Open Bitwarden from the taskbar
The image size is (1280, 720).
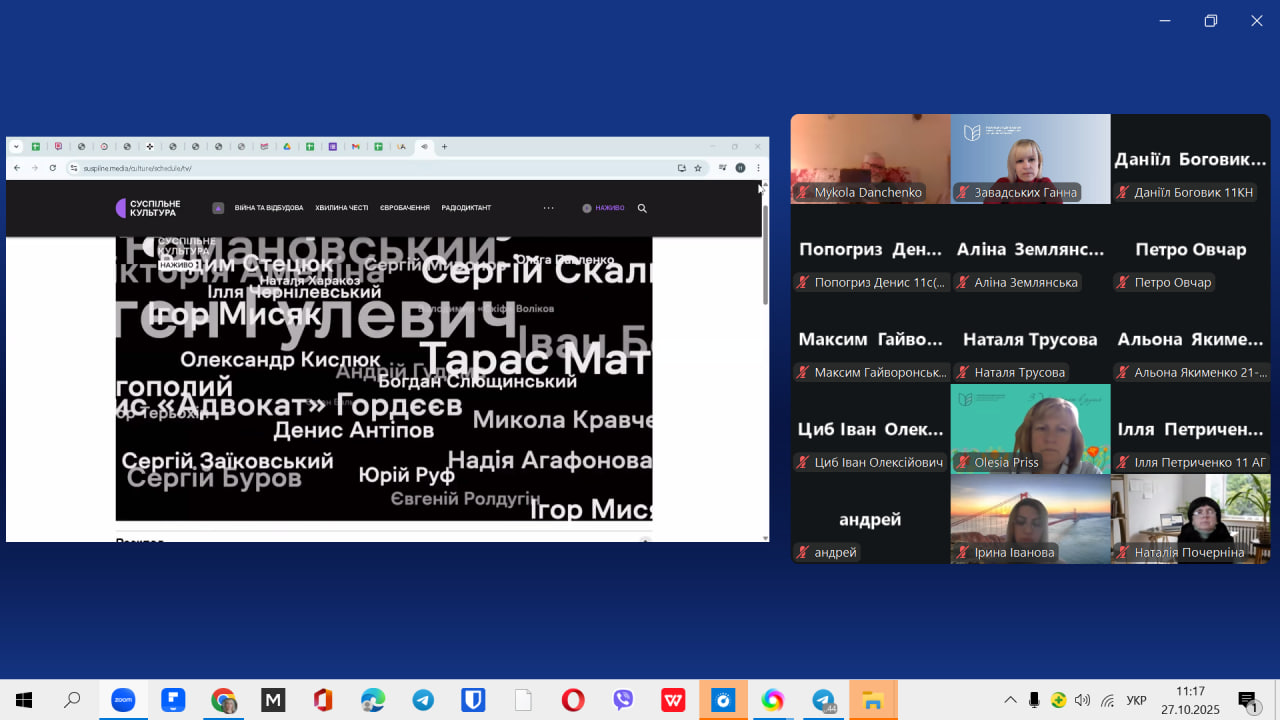click(x=473, y=700)
